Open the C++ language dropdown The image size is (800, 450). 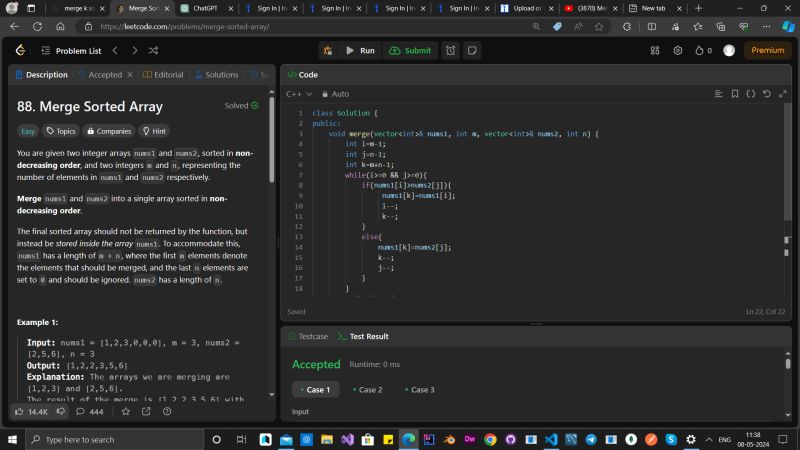(299, 94)
